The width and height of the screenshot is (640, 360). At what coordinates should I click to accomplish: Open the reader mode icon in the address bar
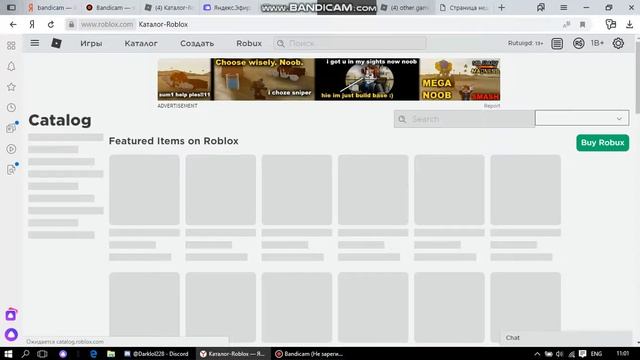point(567,24)
